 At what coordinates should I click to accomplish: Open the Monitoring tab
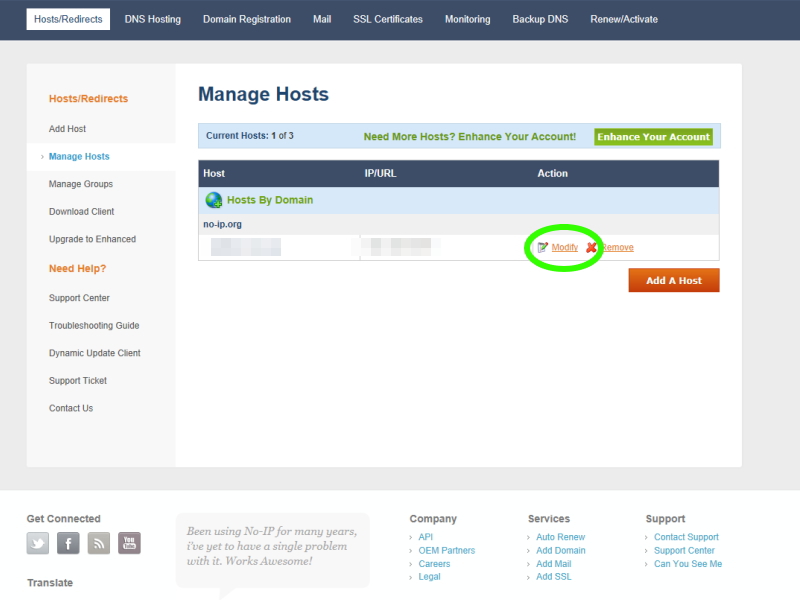(467, 19)
